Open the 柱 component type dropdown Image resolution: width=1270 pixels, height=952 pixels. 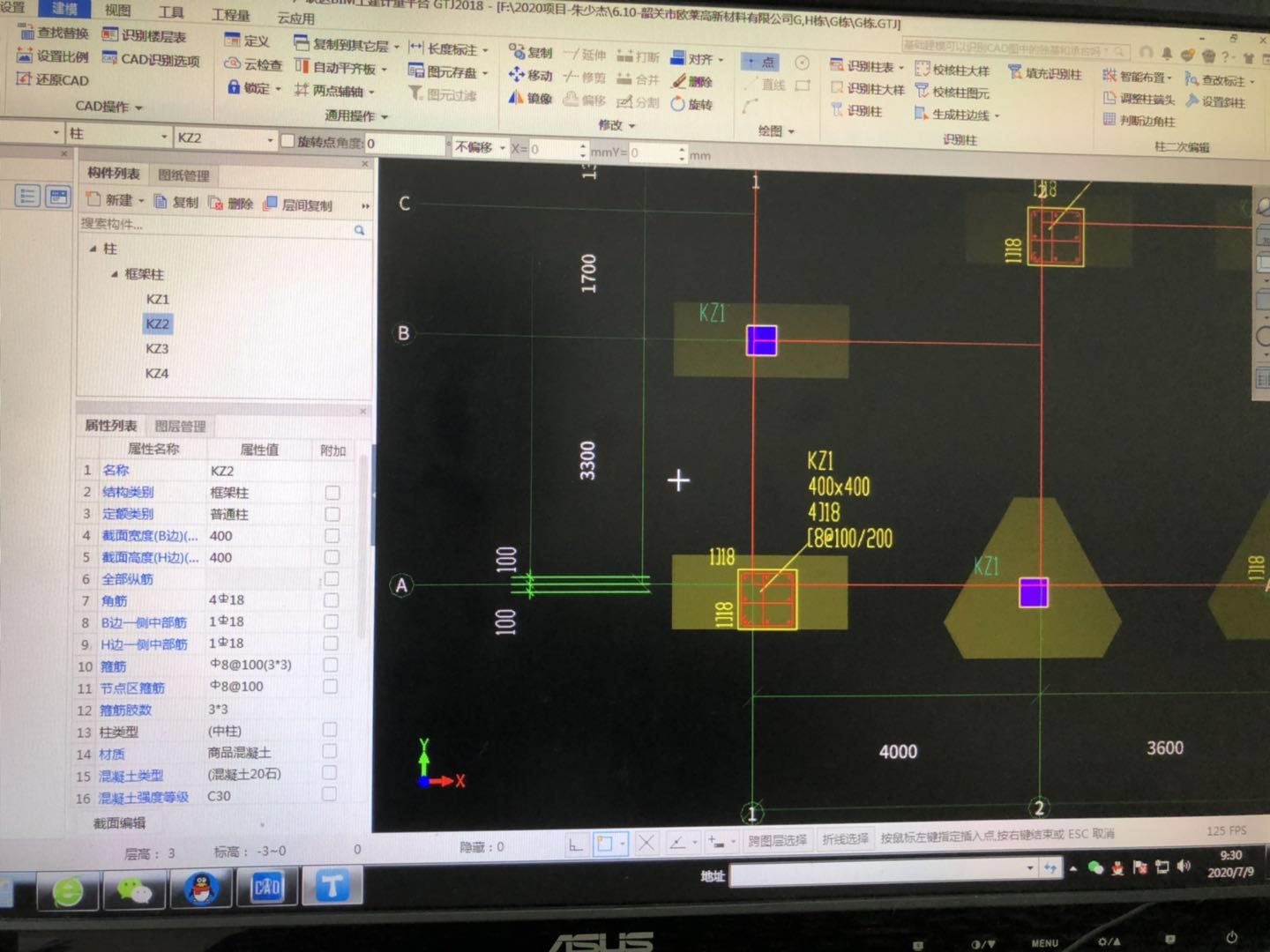[164, 137]
